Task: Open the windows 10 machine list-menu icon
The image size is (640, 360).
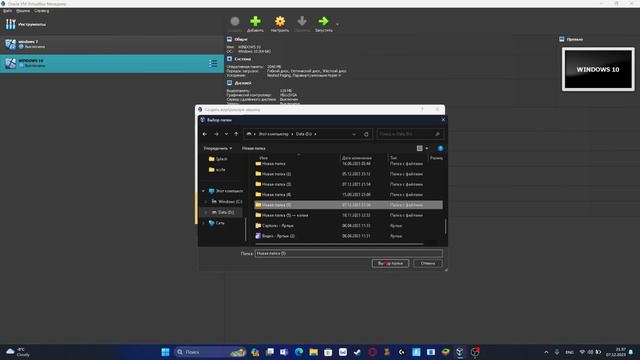Action: point(213,63)
